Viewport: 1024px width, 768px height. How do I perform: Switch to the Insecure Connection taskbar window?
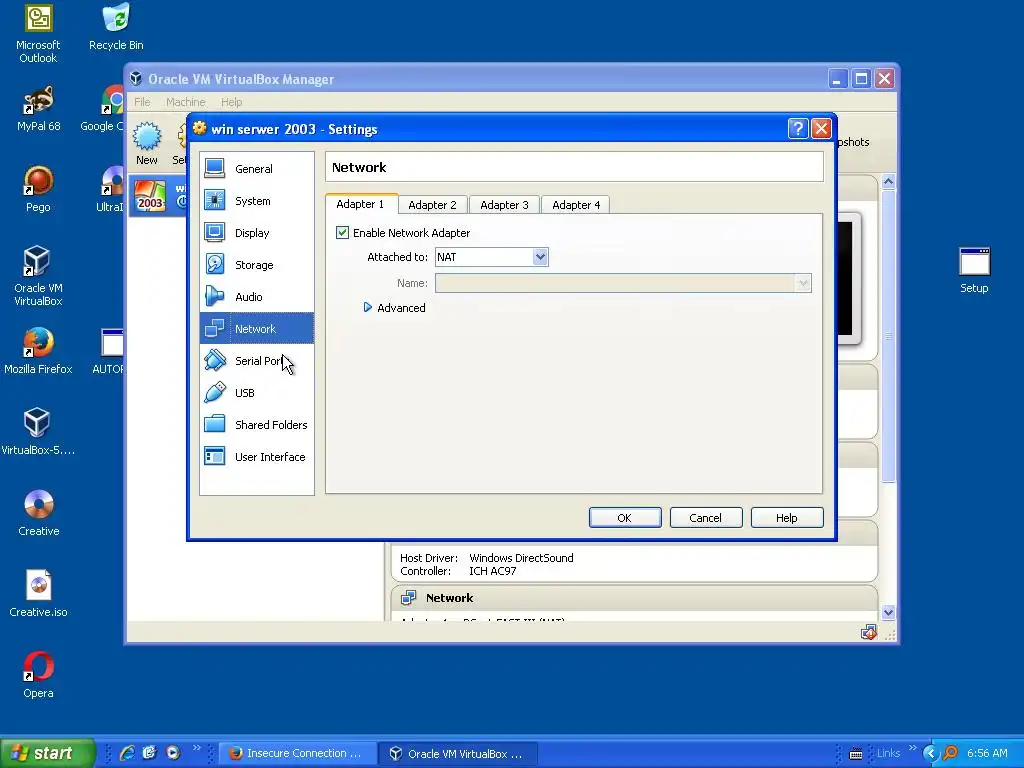(297, 753)
